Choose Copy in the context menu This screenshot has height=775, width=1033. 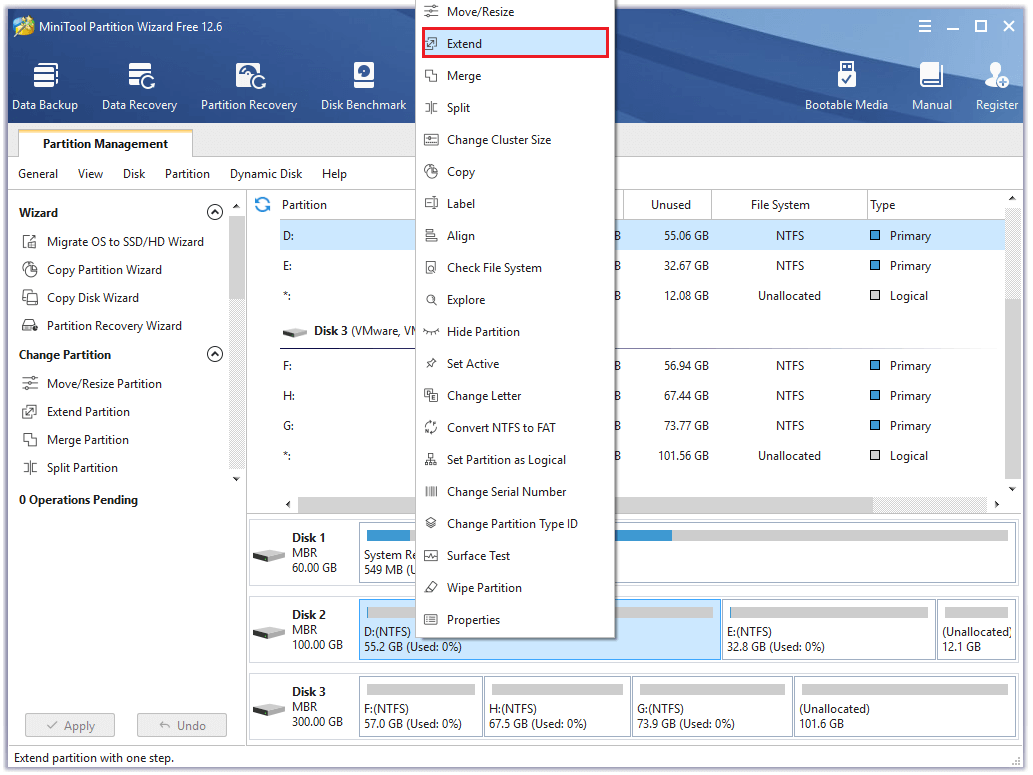pyautogui.click(x=515, y=172)
